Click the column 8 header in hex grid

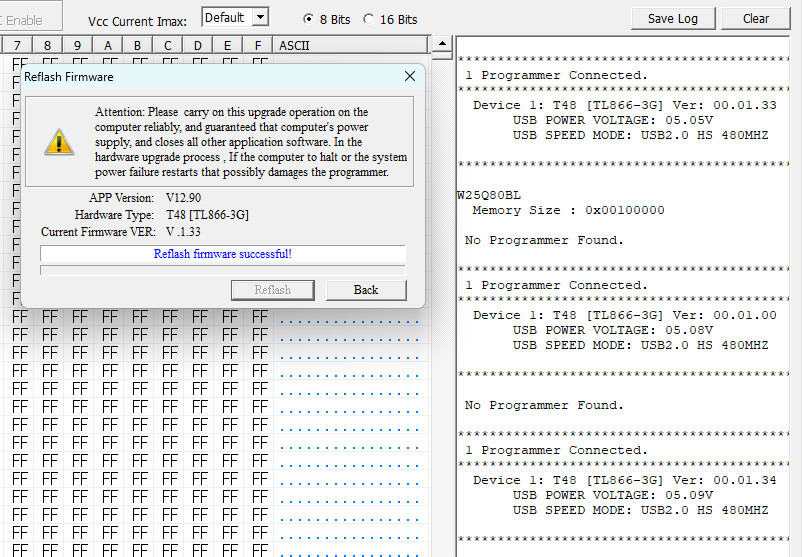47,46
